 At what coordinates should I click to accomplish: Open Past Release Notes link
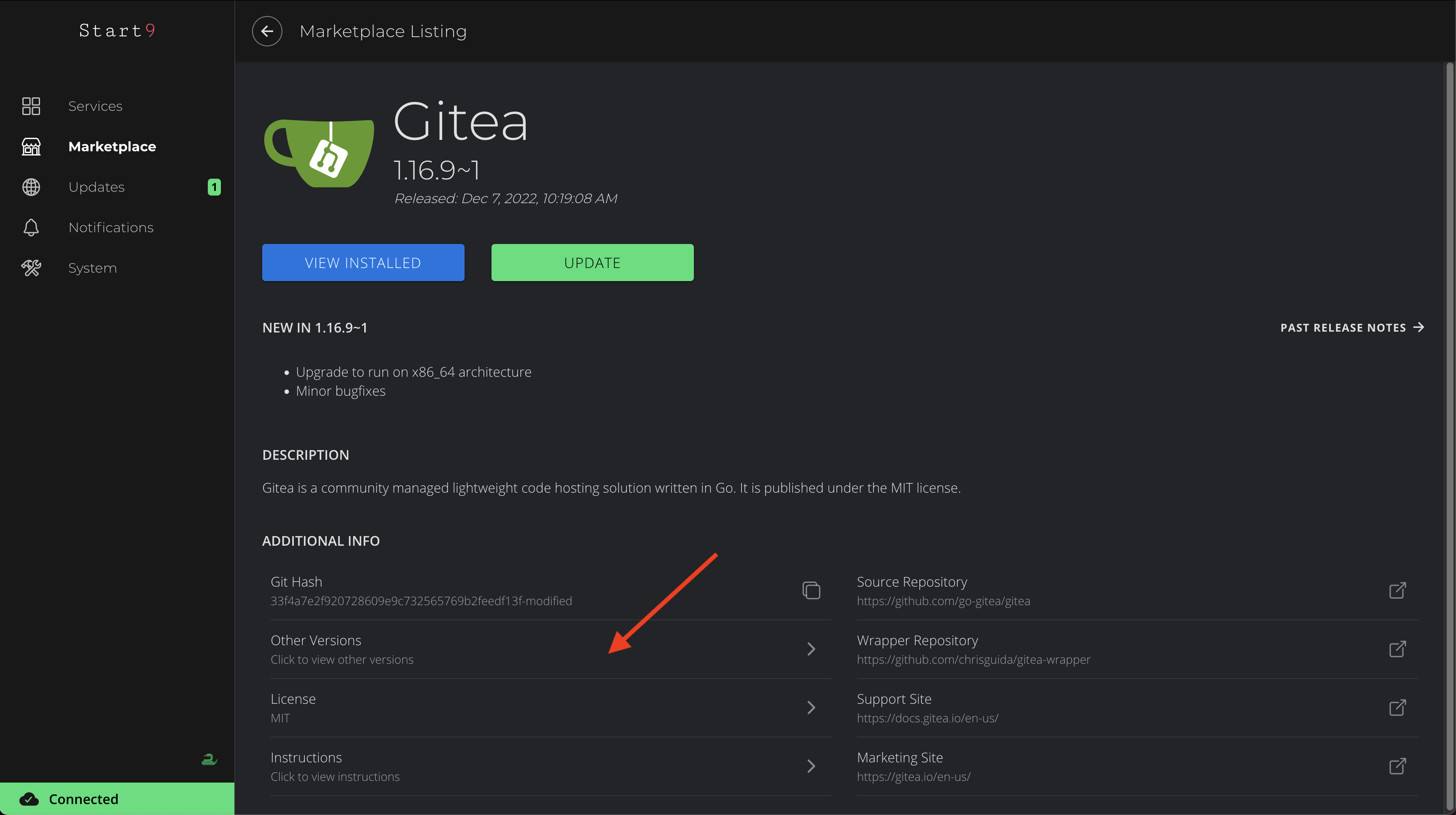pos(1351,328)
